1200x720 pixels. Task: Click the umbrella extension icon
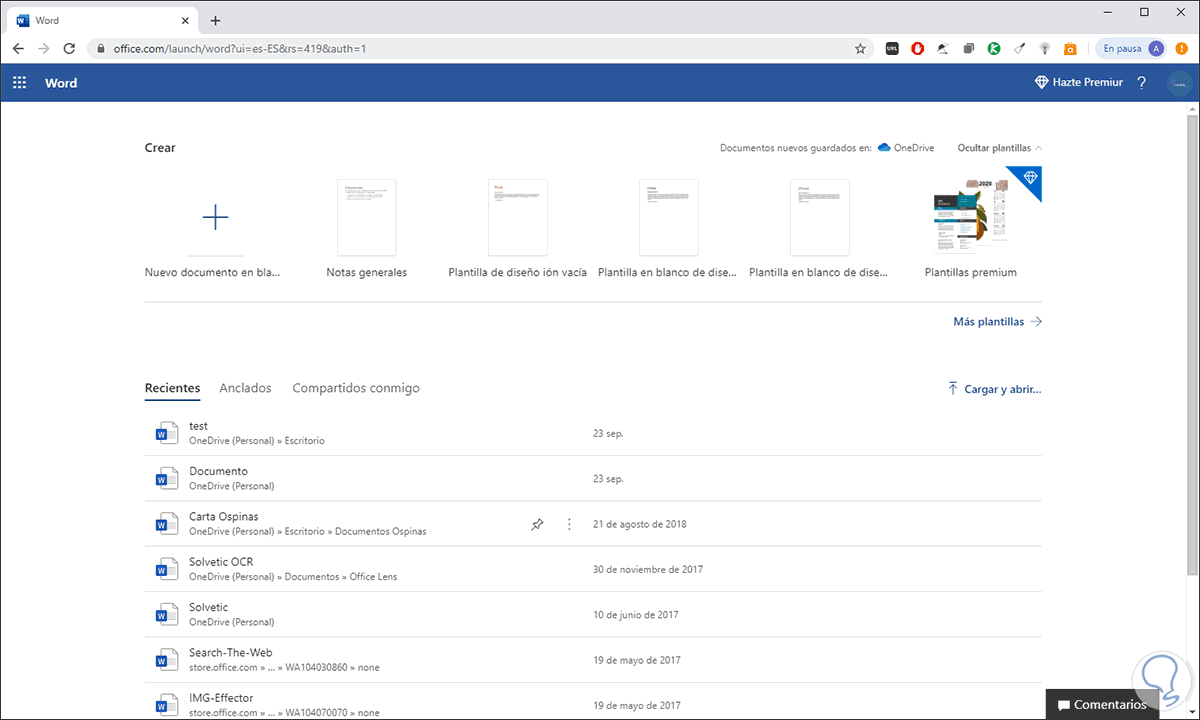pos(943,48)
